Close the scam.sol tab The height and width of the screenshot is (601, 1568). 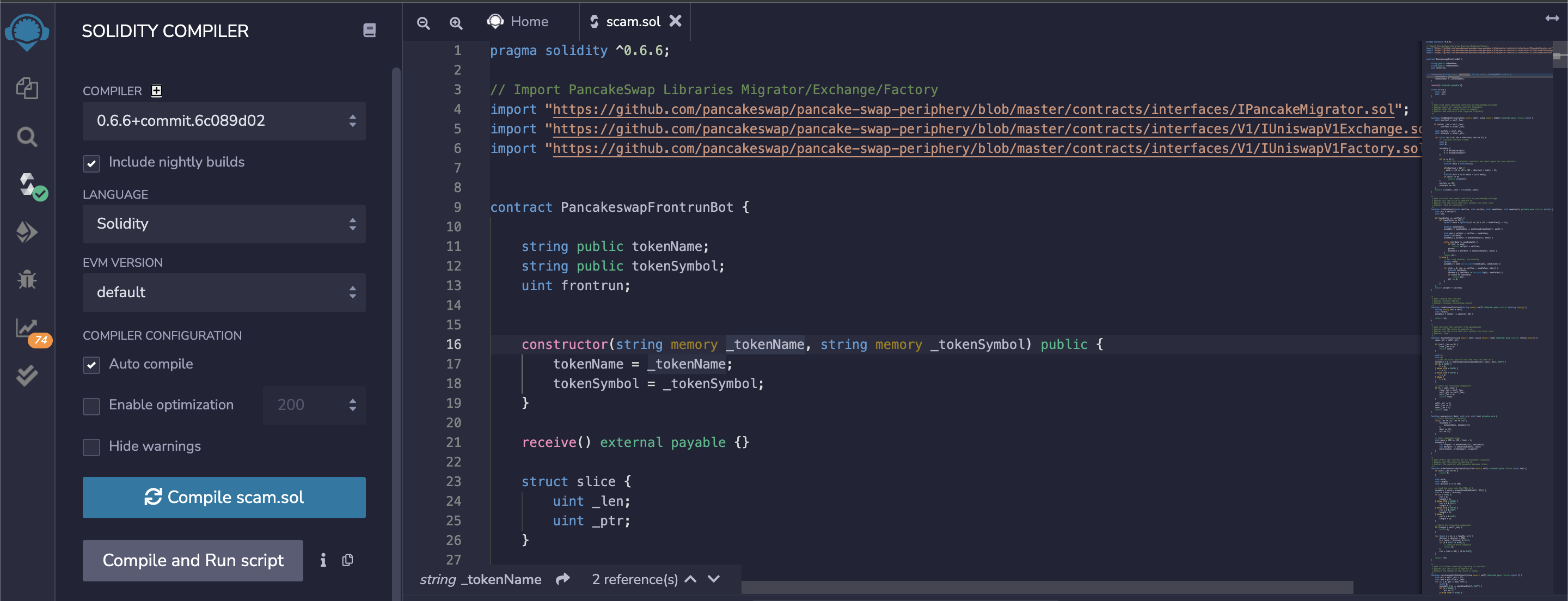(x=675, y=21)
